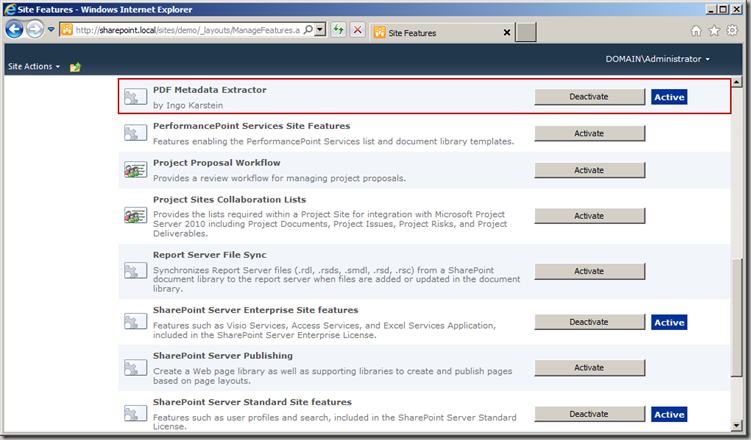Close the Site Features tab
Image resolution: width=751 pixels, height=440 pixels.
[x=507, y=33]
